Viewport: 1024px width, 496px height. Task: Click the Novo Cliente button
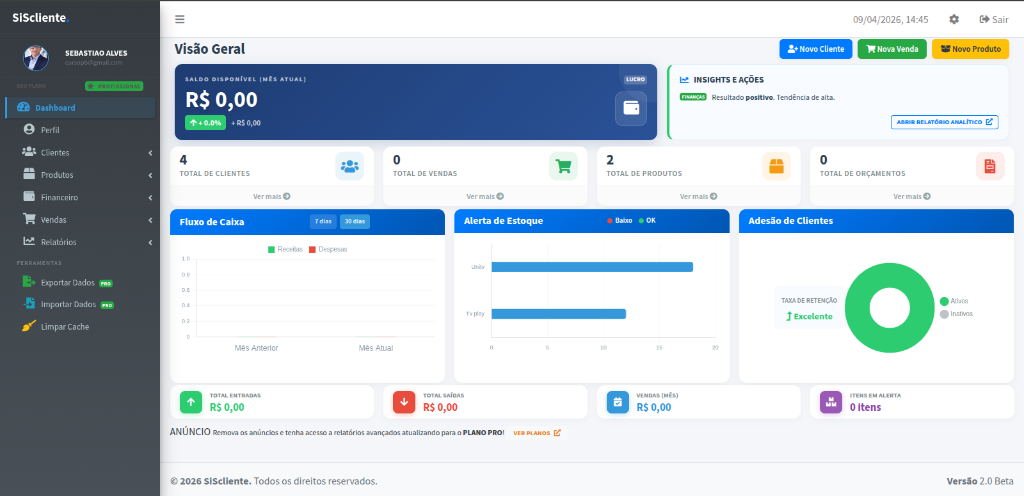coord(816,49)
